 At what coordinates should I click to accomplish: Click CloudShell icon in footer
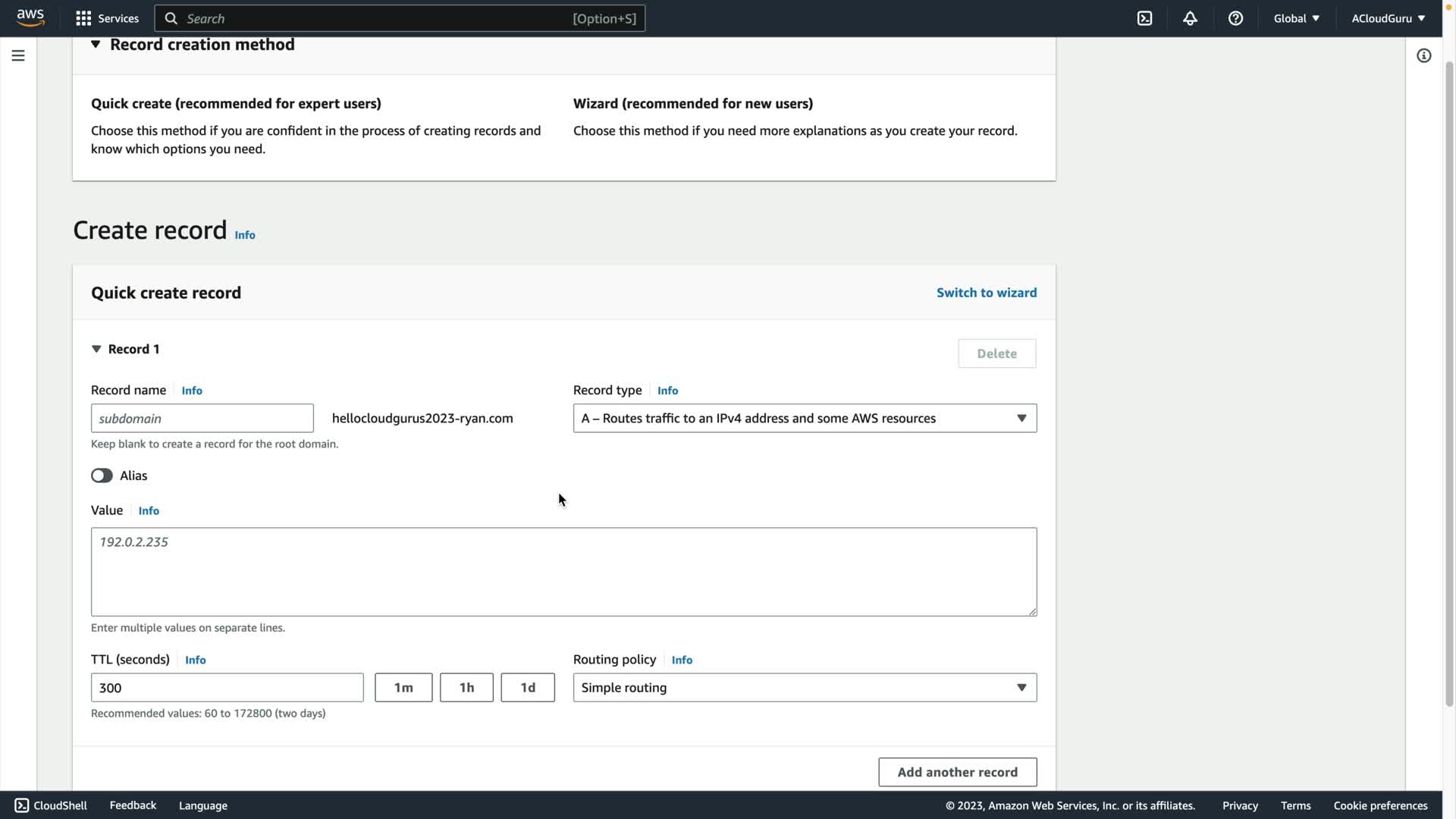(22, 805)
